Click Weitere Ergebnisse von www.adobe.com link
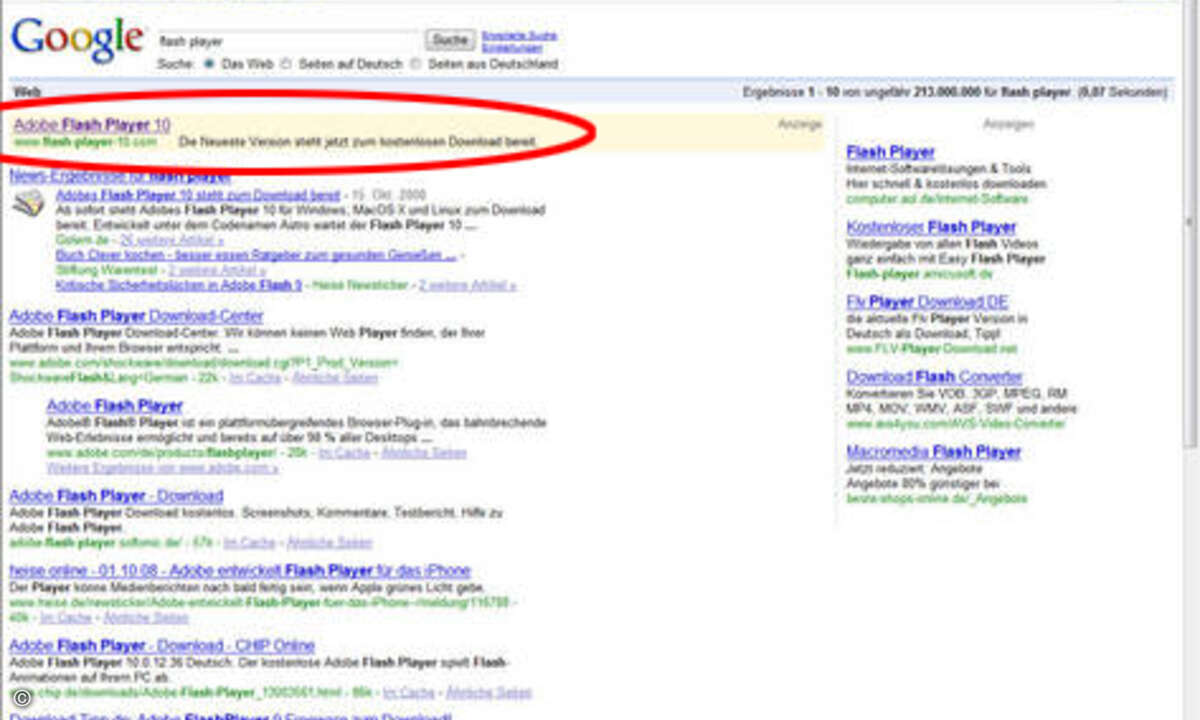Image resolution: width=1200 pixels, height=720 pixels. point(162,467)
